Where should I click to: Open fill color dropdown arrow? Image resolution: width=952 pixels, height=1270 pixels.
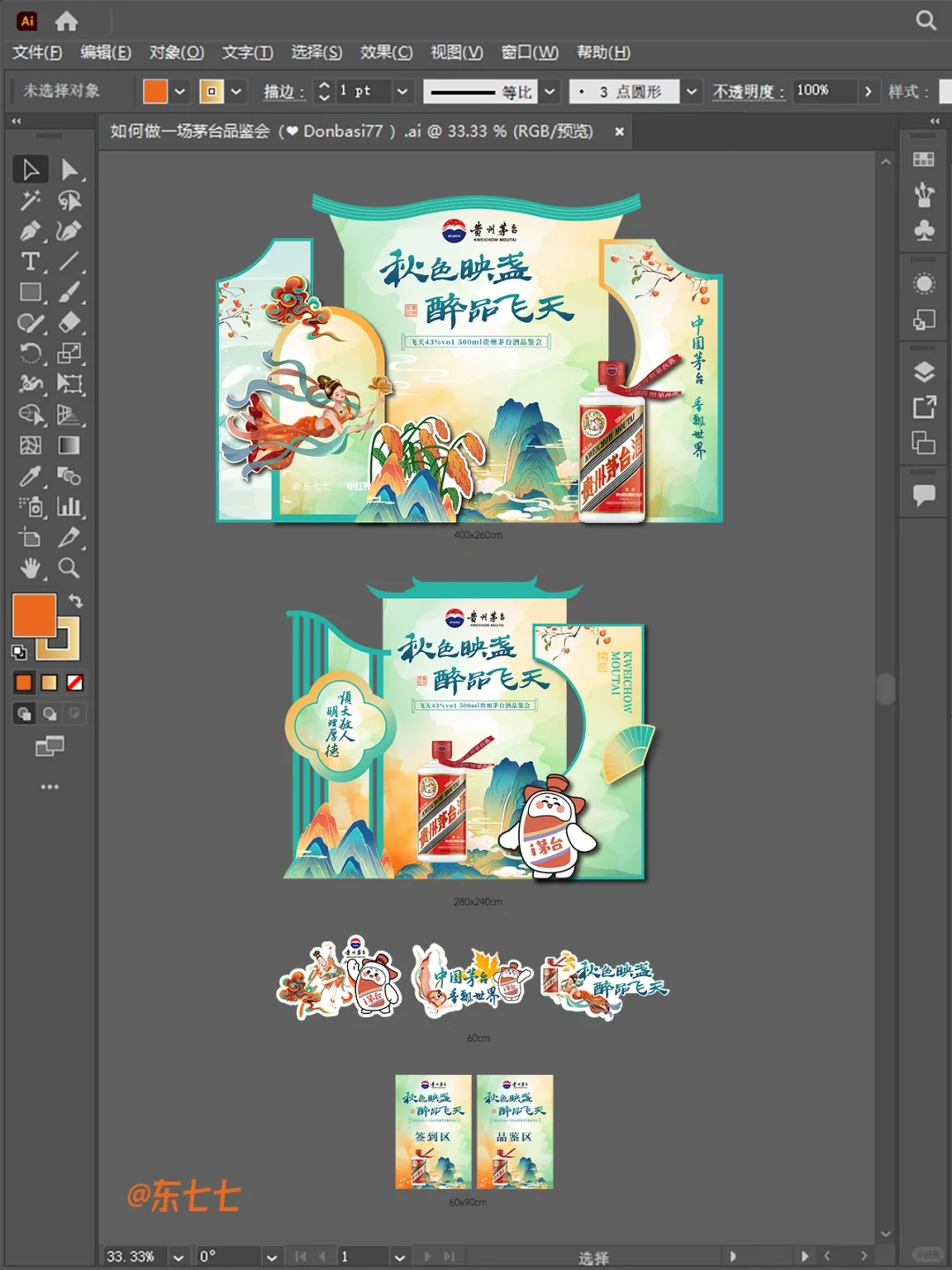(x=180, y=91)
